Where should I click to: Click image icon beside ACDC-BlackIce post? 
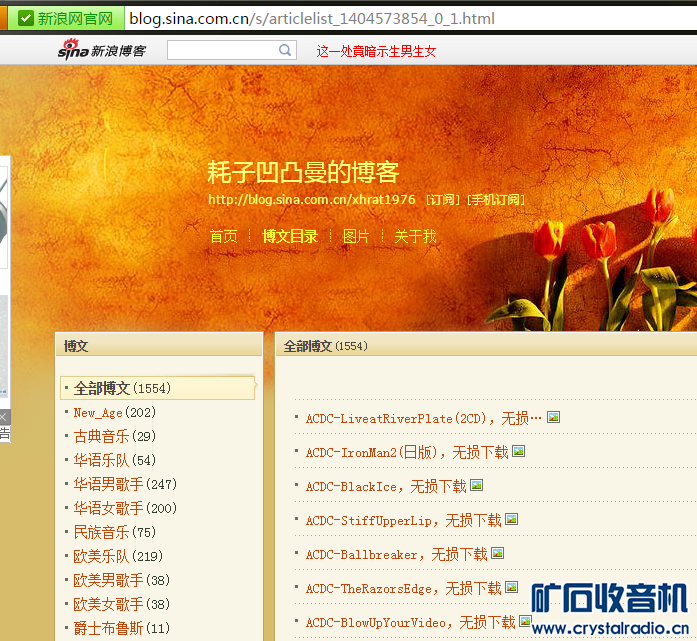(x=477, y=485)
